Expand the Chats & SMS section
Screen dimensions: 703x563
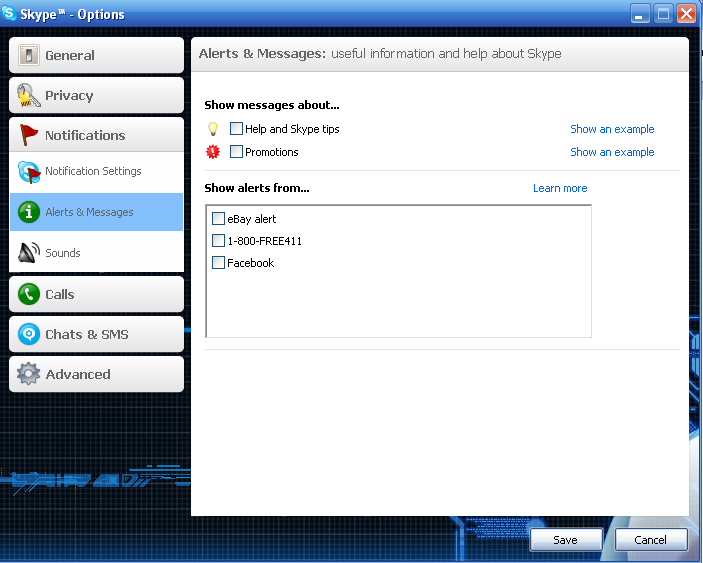pyautogui.click(x=96, y=334)
